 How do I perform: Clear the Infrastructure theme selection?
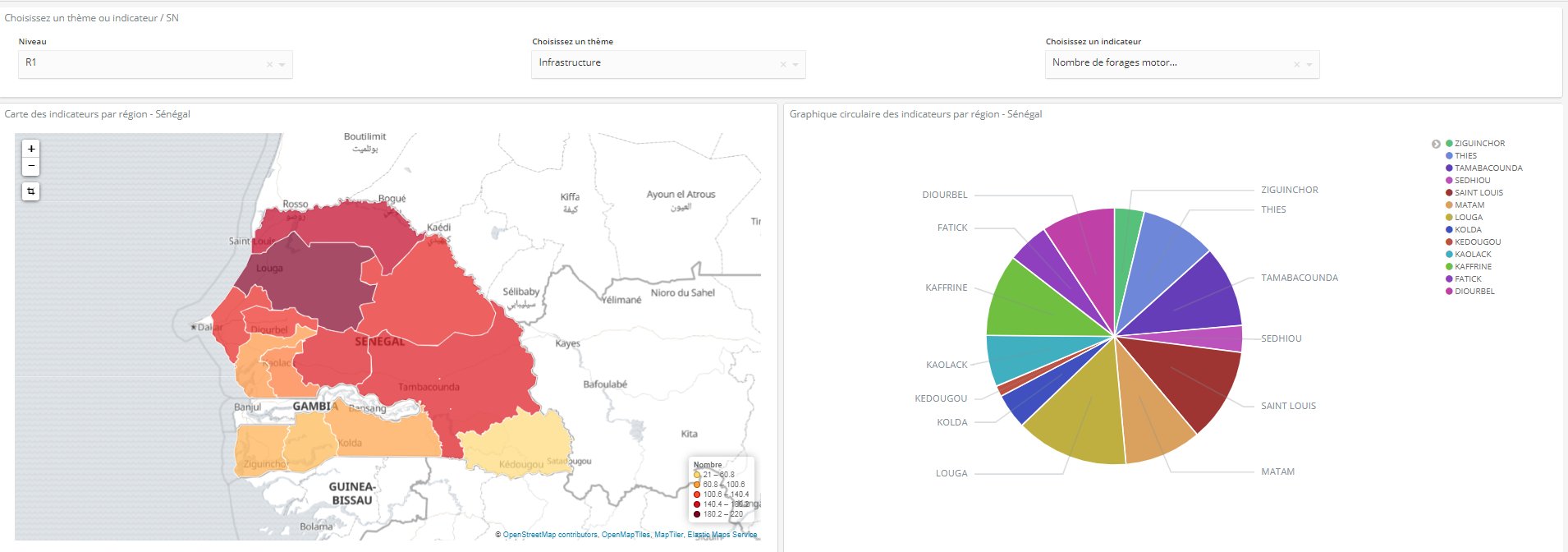(783, 64)
